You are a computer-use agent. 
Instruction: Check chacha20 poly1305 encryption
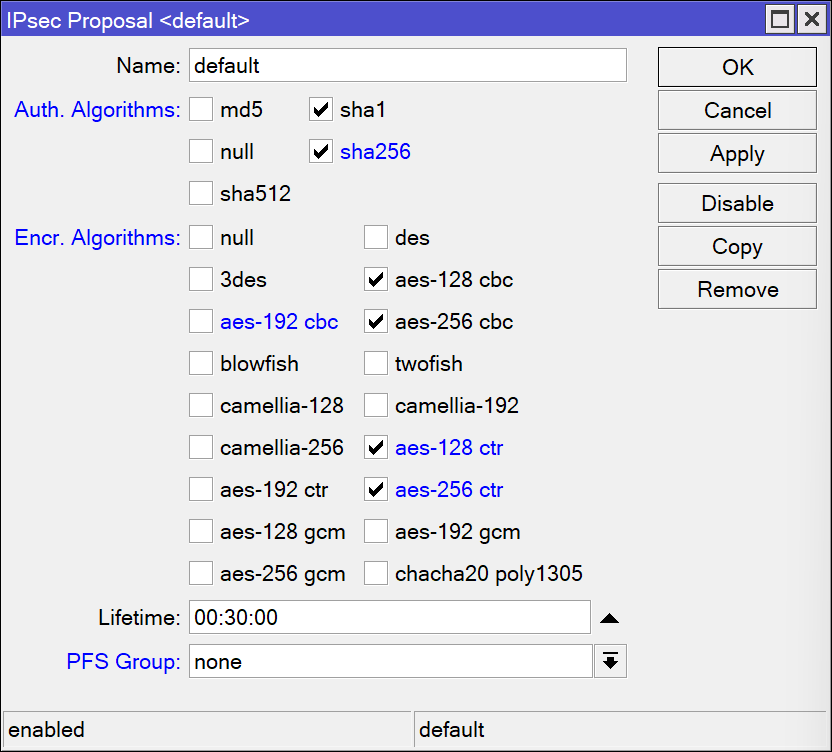tap(376, 573)
